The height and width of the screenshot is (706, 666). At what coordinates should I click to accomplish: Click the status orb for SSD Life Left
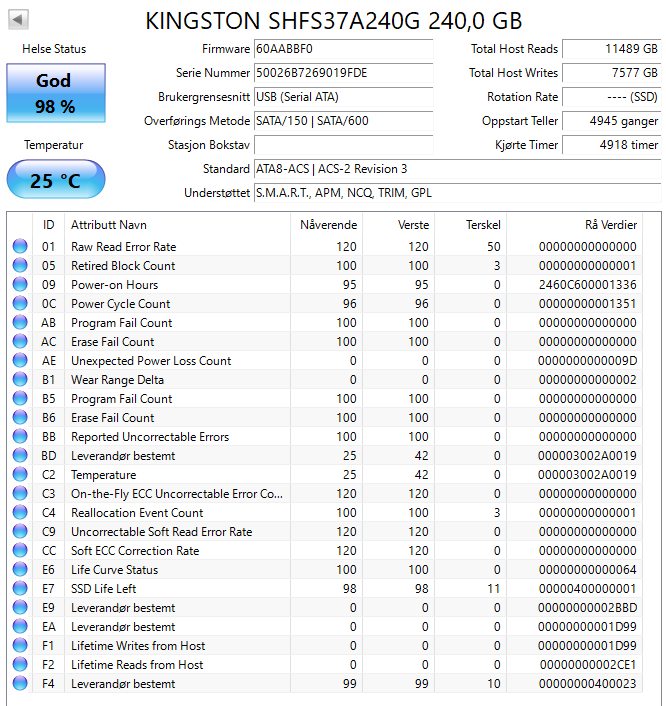(20, 588)
